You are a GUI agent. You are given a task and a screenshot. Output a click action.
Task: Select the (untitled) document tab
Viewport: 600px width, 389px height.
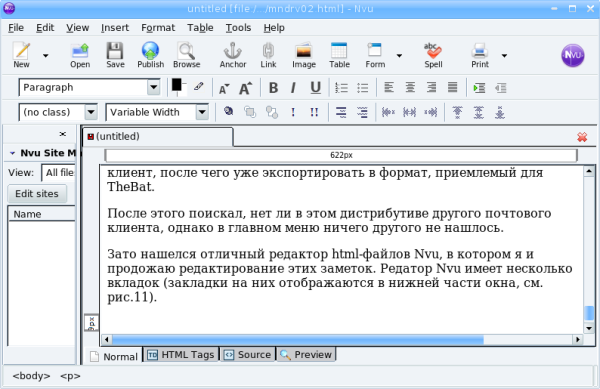(158, 137)
